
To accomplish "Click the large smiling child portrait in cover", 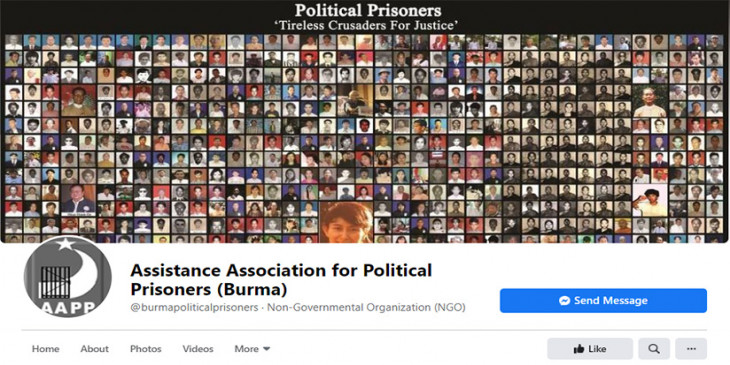I will point(346,222).
